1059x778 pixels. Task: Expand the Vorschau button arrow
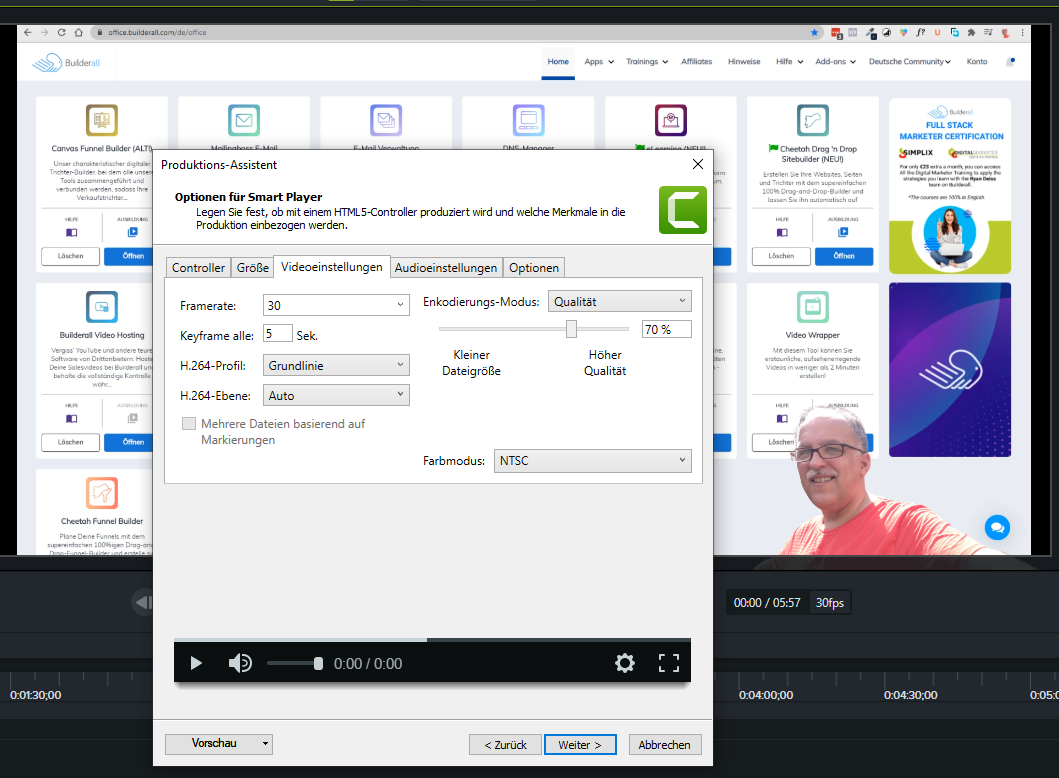265,744
